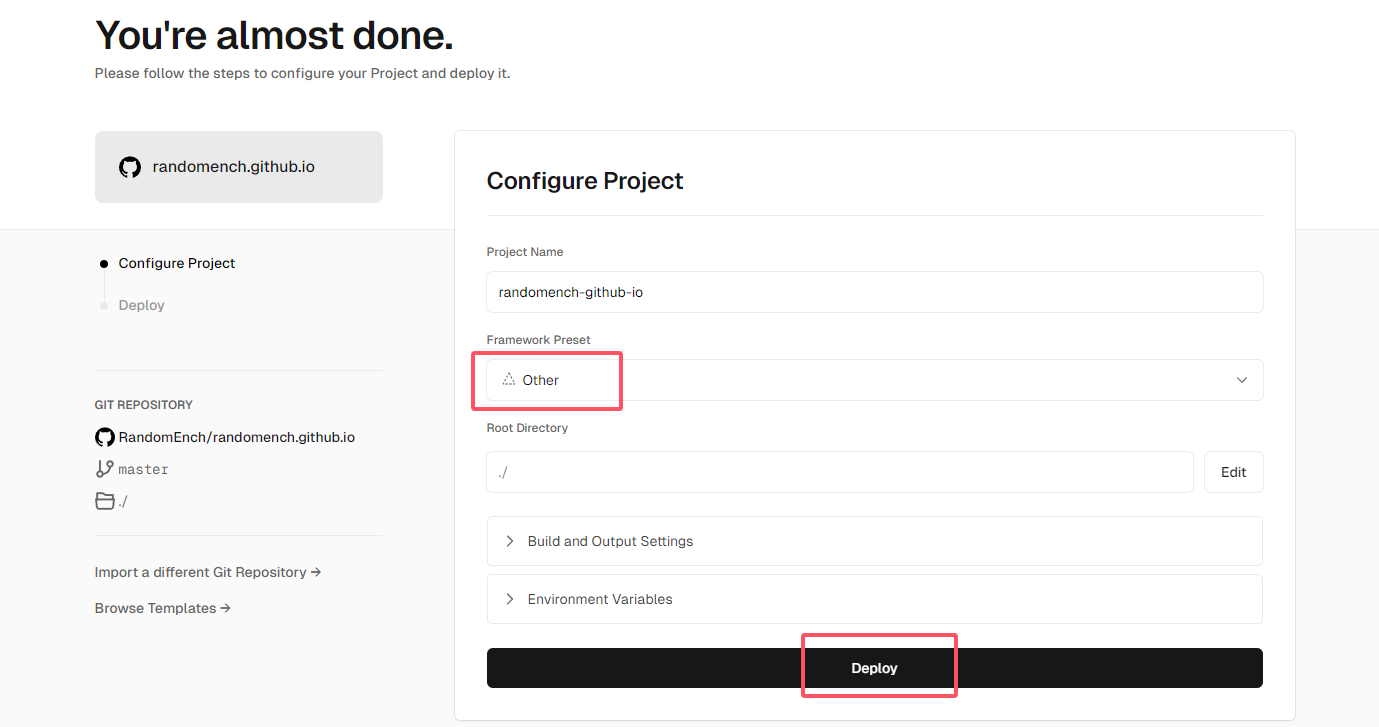Click the Project Name input field
The width and height of the screenshot is (1379, 727).
873,292
